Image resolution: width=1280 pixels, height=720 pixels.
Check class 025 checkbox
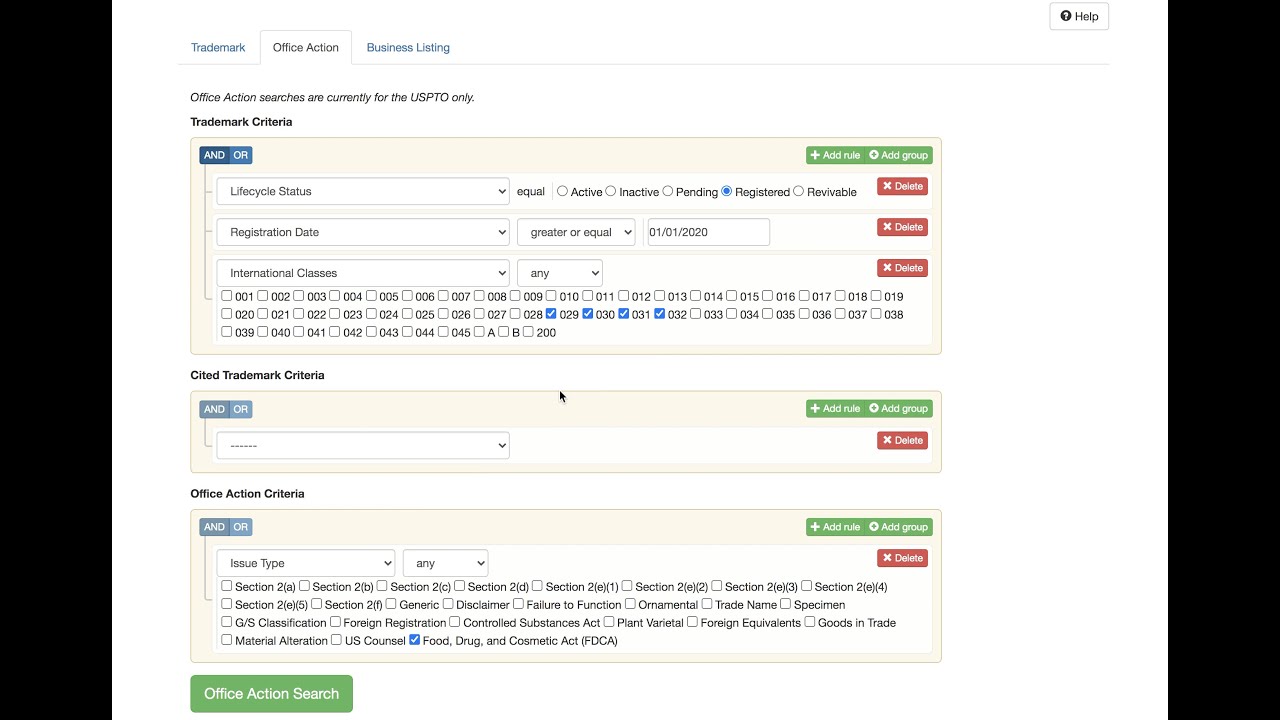coord(407,314)
